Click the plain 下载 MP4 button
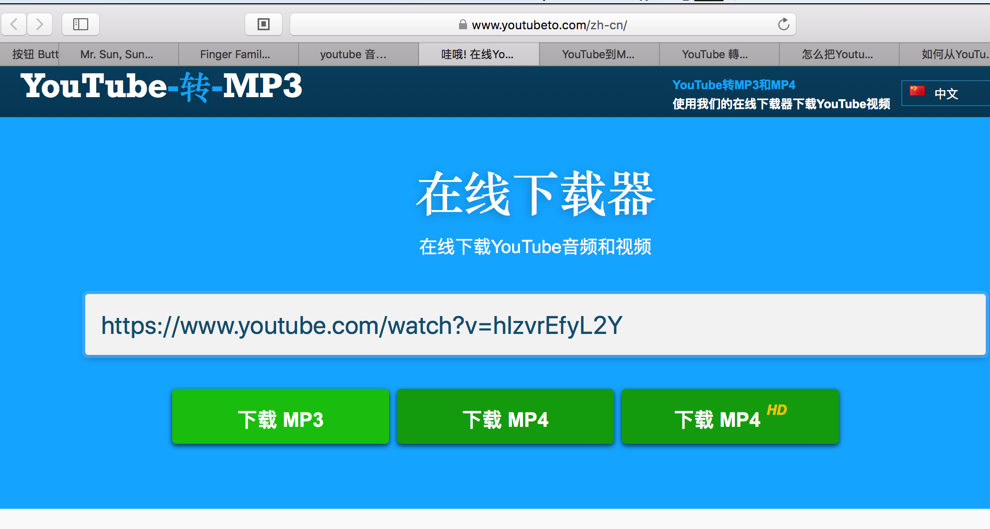 (505, 417)
